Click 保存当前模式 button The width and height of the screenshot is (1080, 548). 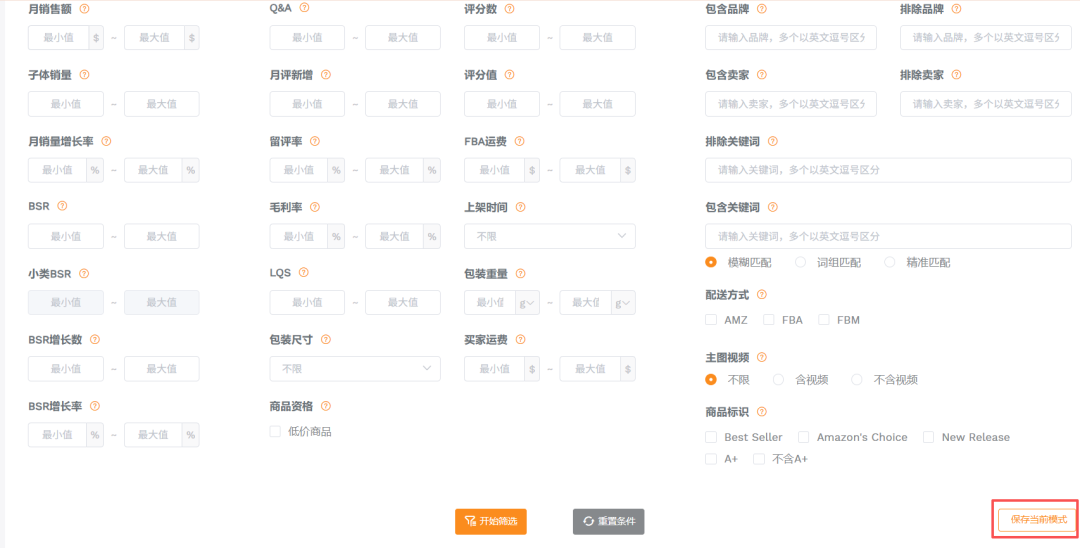pos(1039,520)
